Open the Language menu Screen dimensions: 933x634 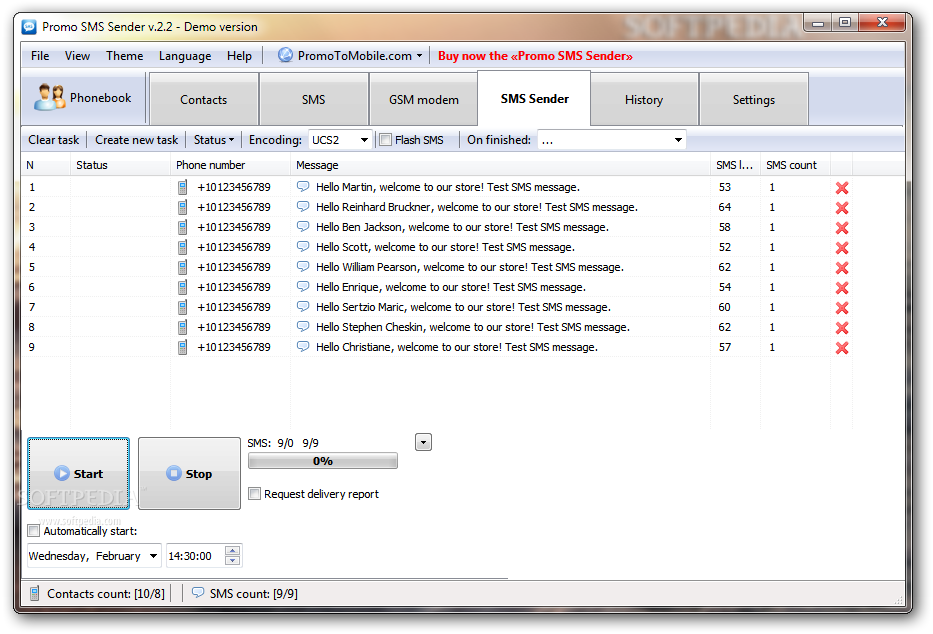pos(184,56)
